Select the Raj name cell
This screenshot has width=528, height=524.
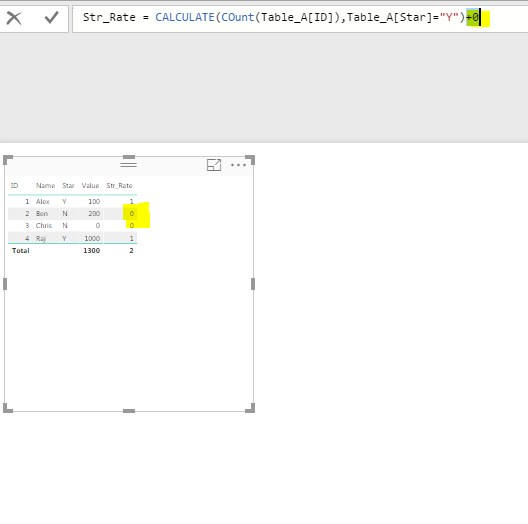point(40,238)
